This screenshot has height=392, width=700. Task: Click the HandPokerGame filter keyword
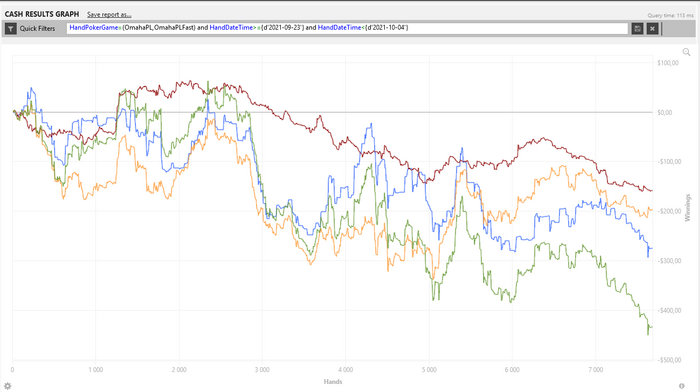94,28
